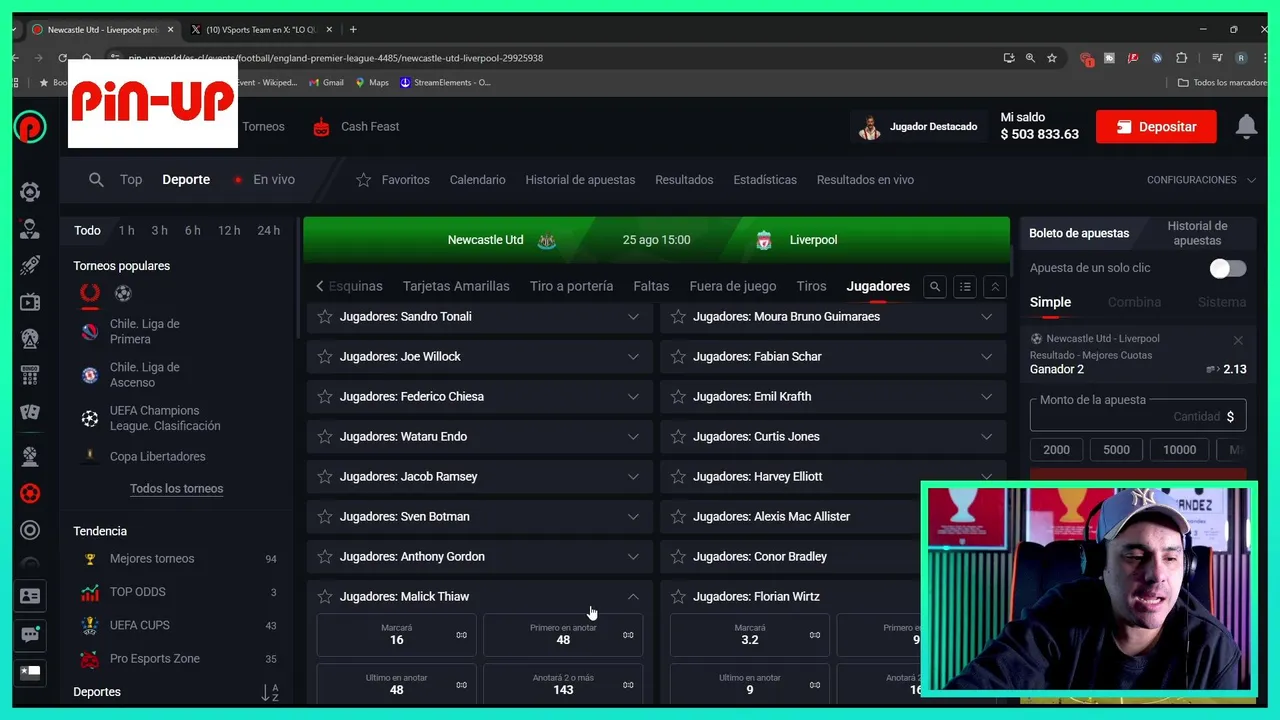
Task: Collapse the Malick Thiaw market chevron
Action: [633, 597]
